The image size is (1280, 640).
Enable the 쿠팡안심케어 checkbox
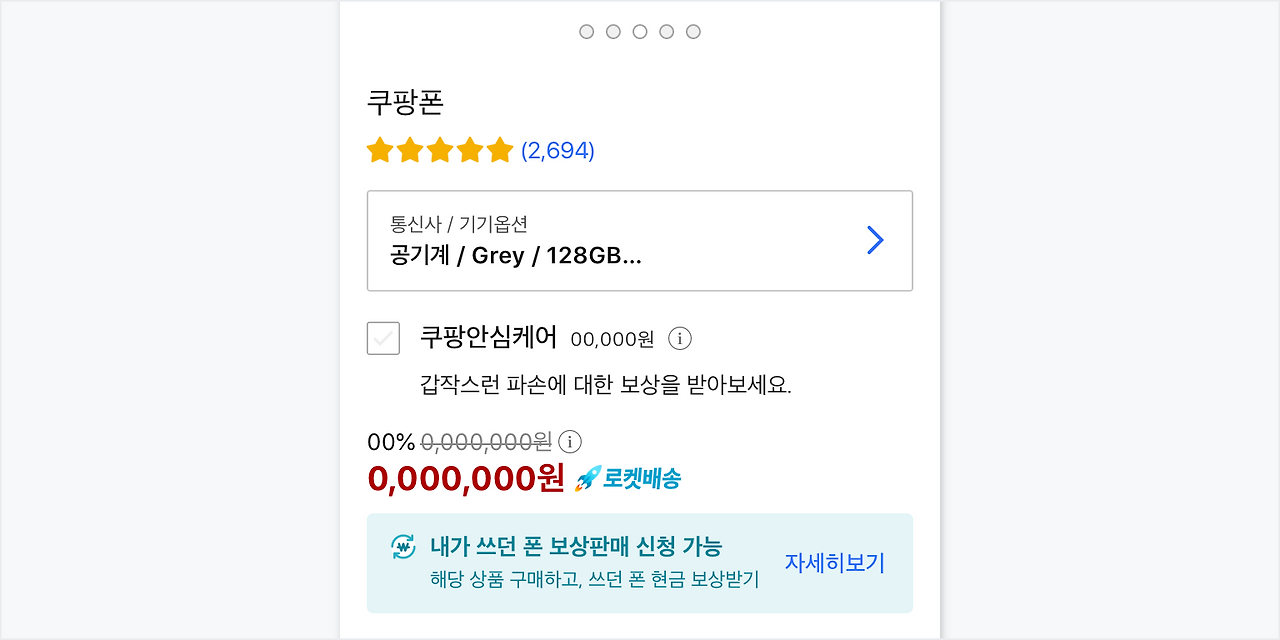(x=384, y=338)
